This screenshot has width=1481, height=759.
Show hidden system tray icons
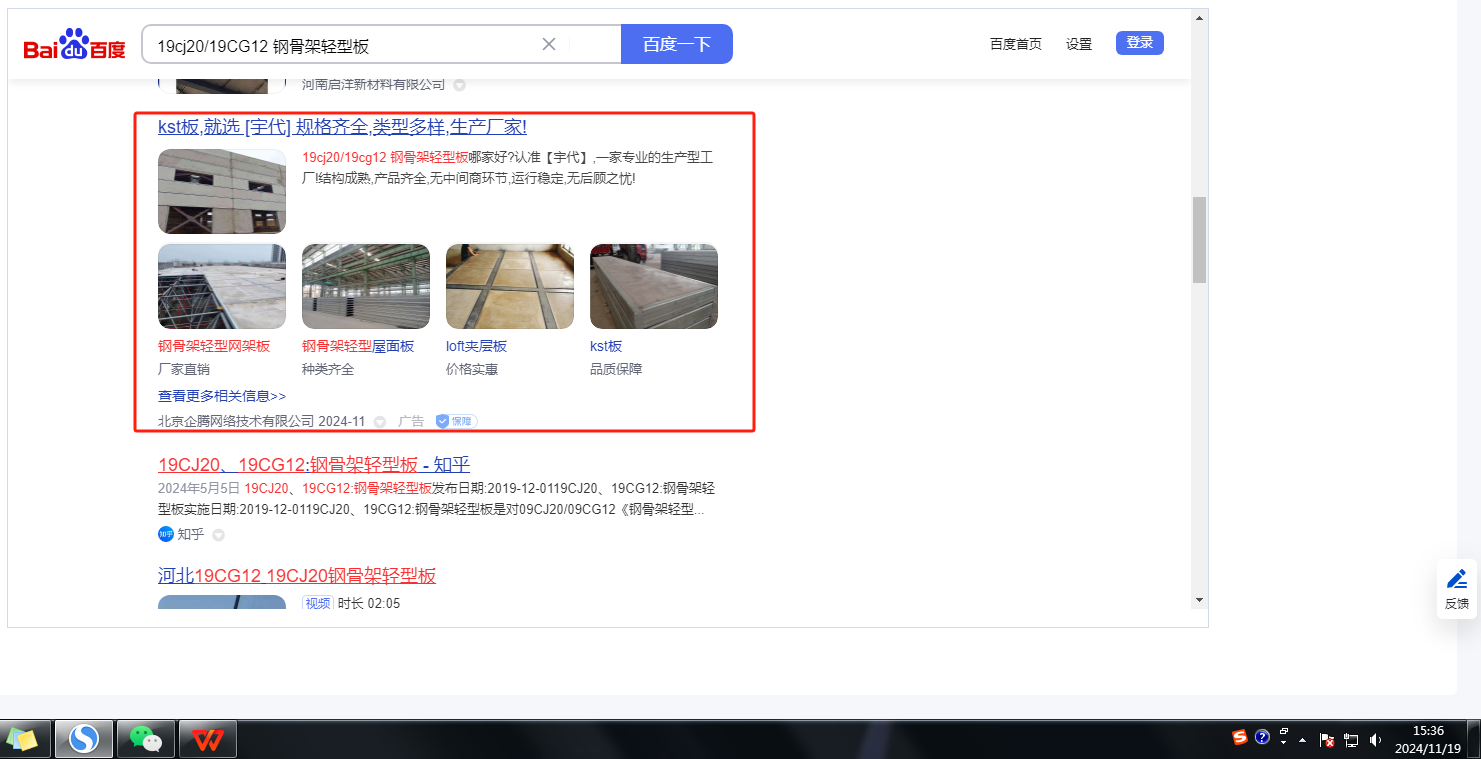point(1303,740)
